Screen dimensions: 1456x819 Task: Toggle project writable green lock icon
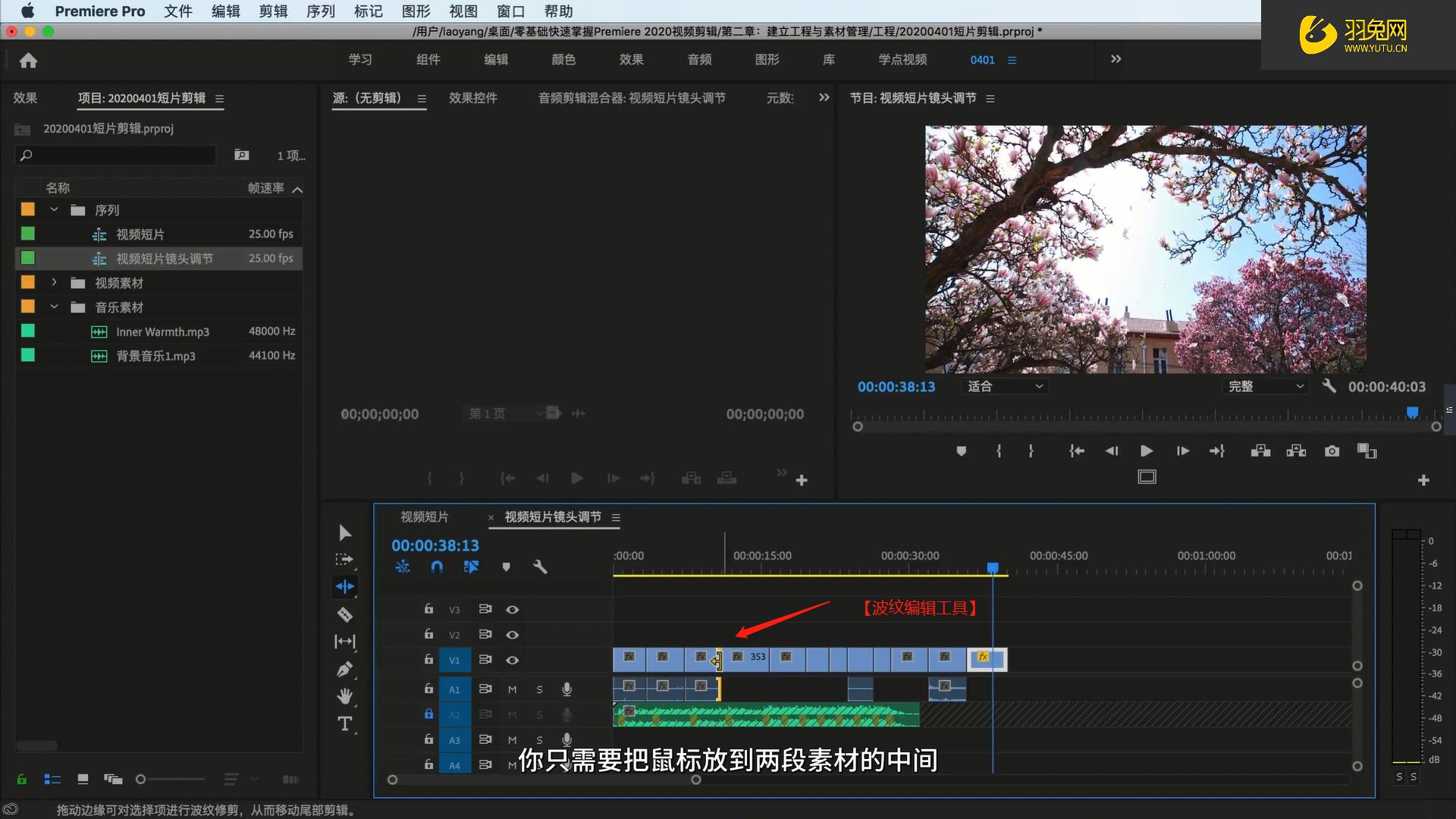(x=22, y=779)
